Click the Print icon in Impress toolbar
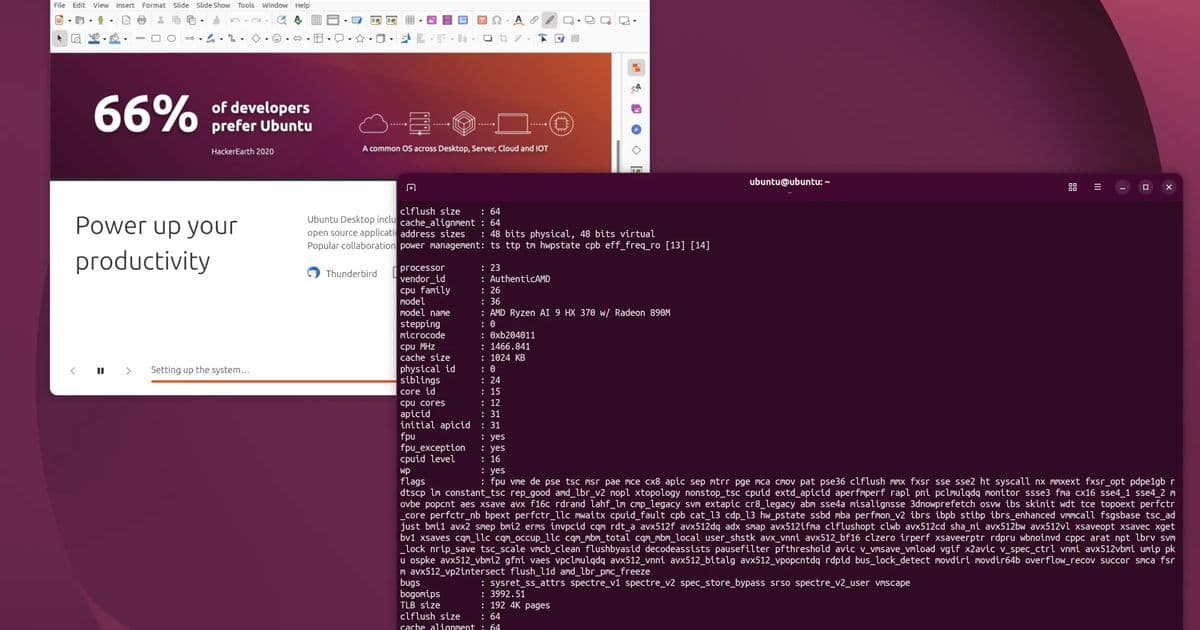The width and height of the screenshot is (1200, 630). (141, 20)
